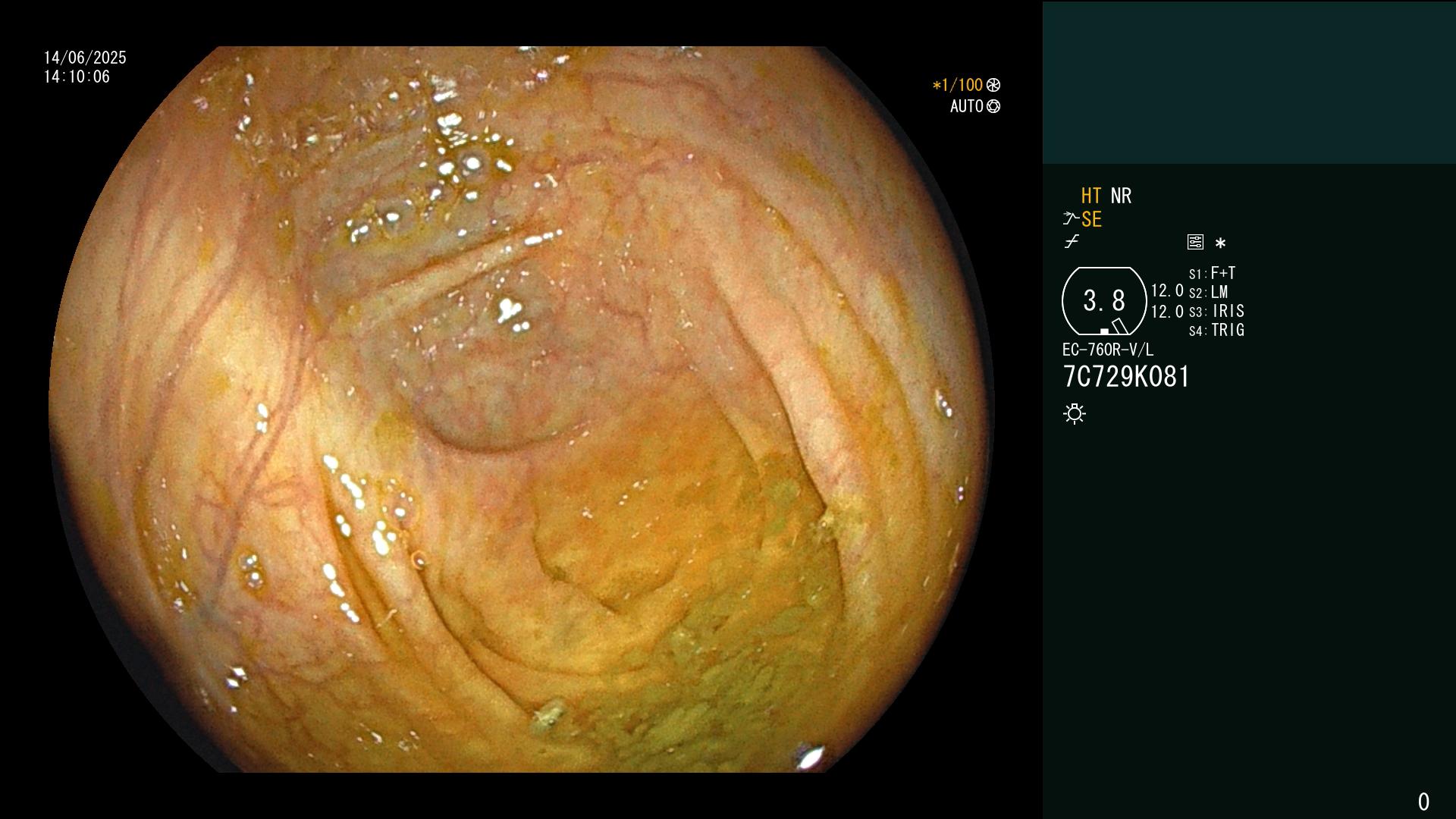Toggle the SE enhancement indicator
1456x819 pixels.
point(1091,219)
